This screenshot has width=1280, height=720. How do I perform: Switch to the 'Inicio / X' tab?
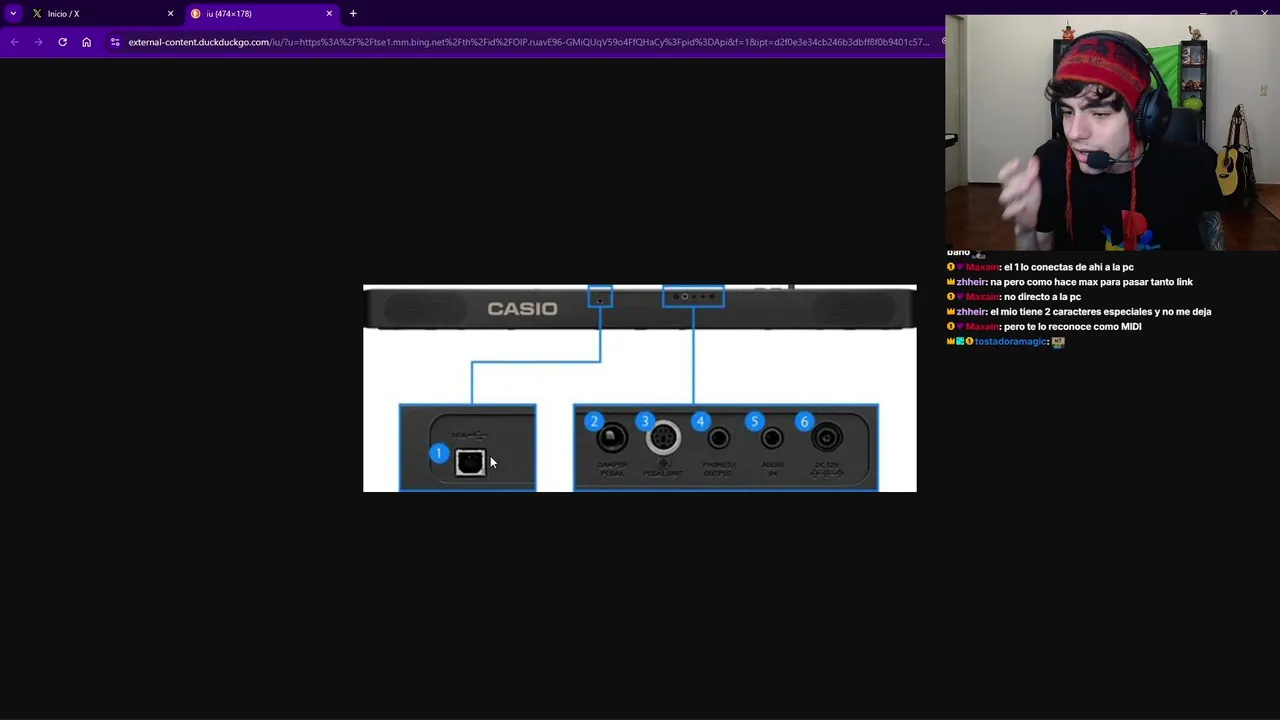[x=100, y=13]
